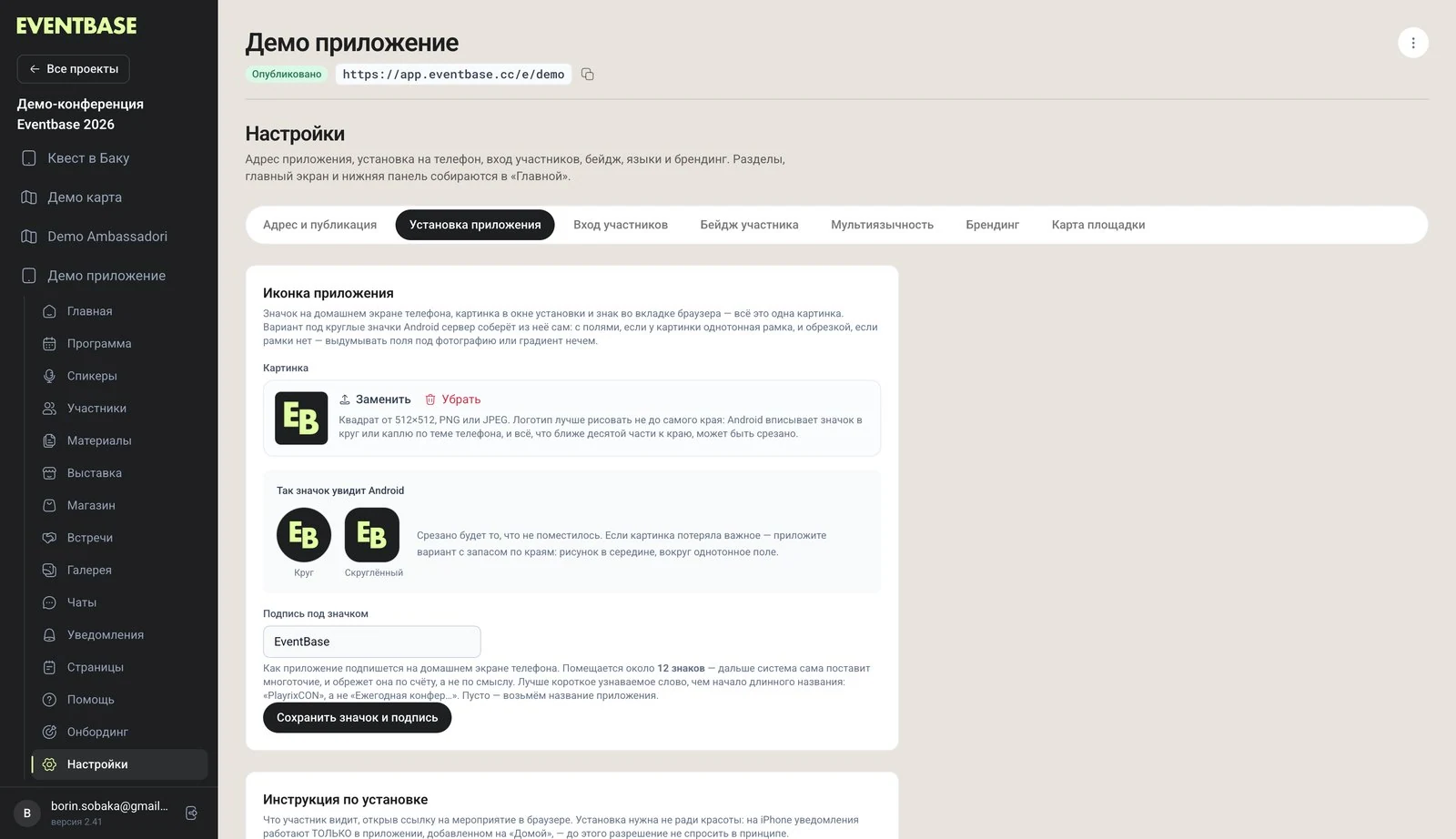Image resolution: width=1456 pixels, height=839 pixels.
Task: Open the Встречи handshake icon
Action: coord(50,538)
